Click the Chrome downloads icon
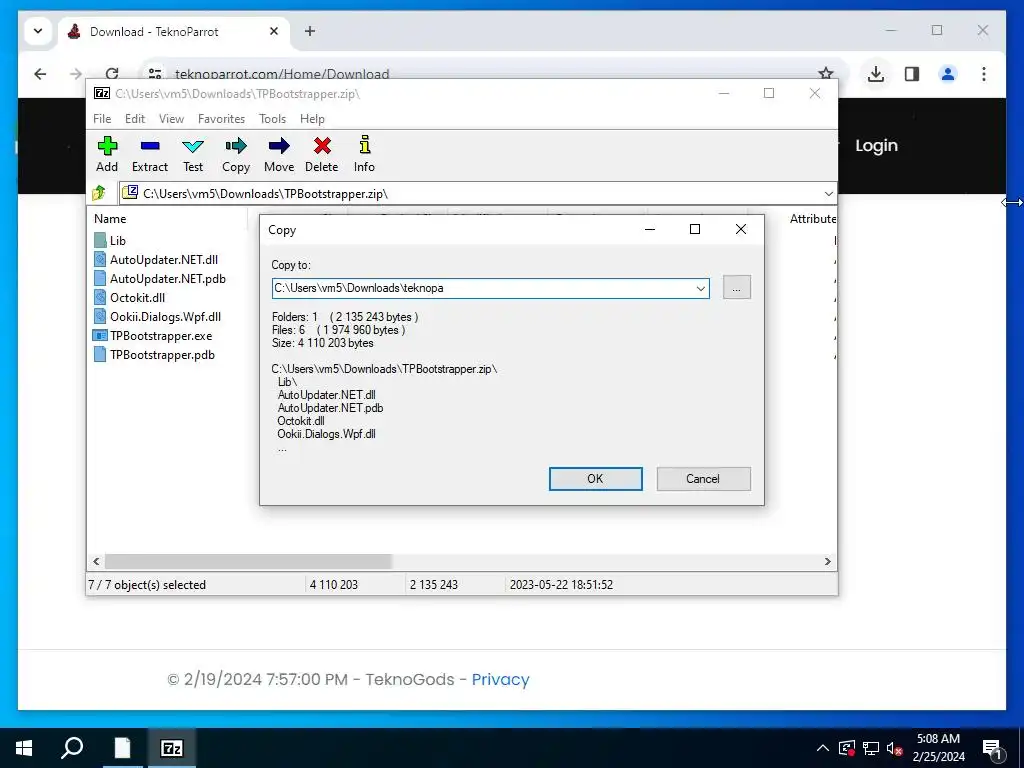This screenshot has width=1024, height=768. [x=876, y=74]
